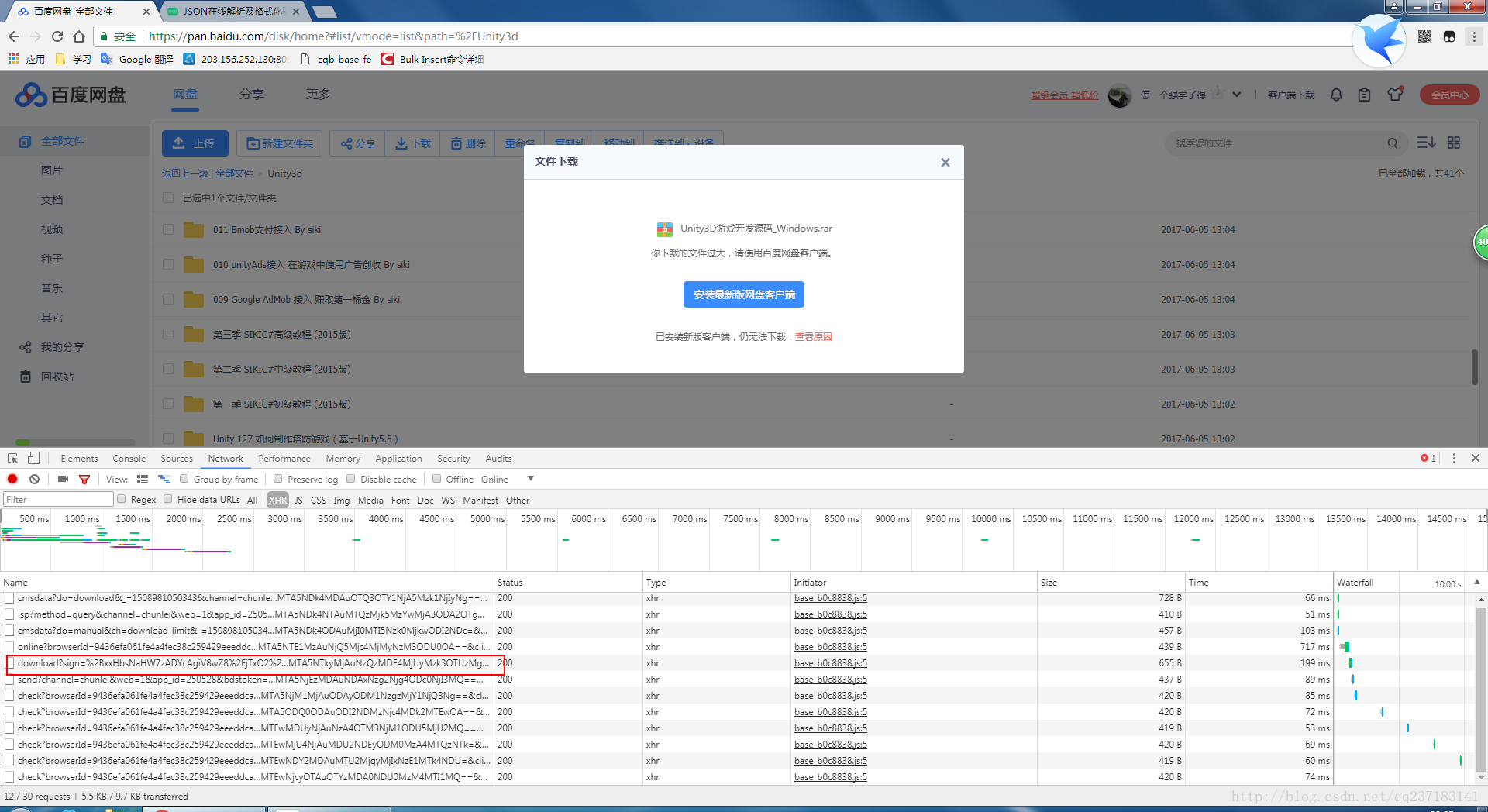Screen dimensions: 1488x812
Task: Switch to the JSON在线解析 browser tab
Action: [x=232, y=12]
